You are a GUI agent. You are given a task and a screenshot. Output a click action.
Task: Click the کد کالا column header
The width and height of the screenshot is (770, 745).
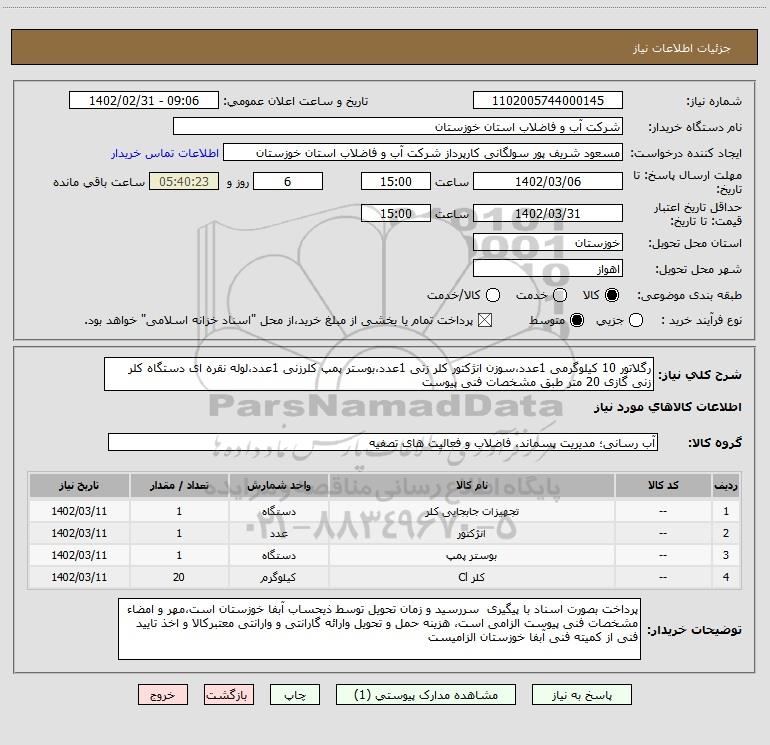(663, 485)
